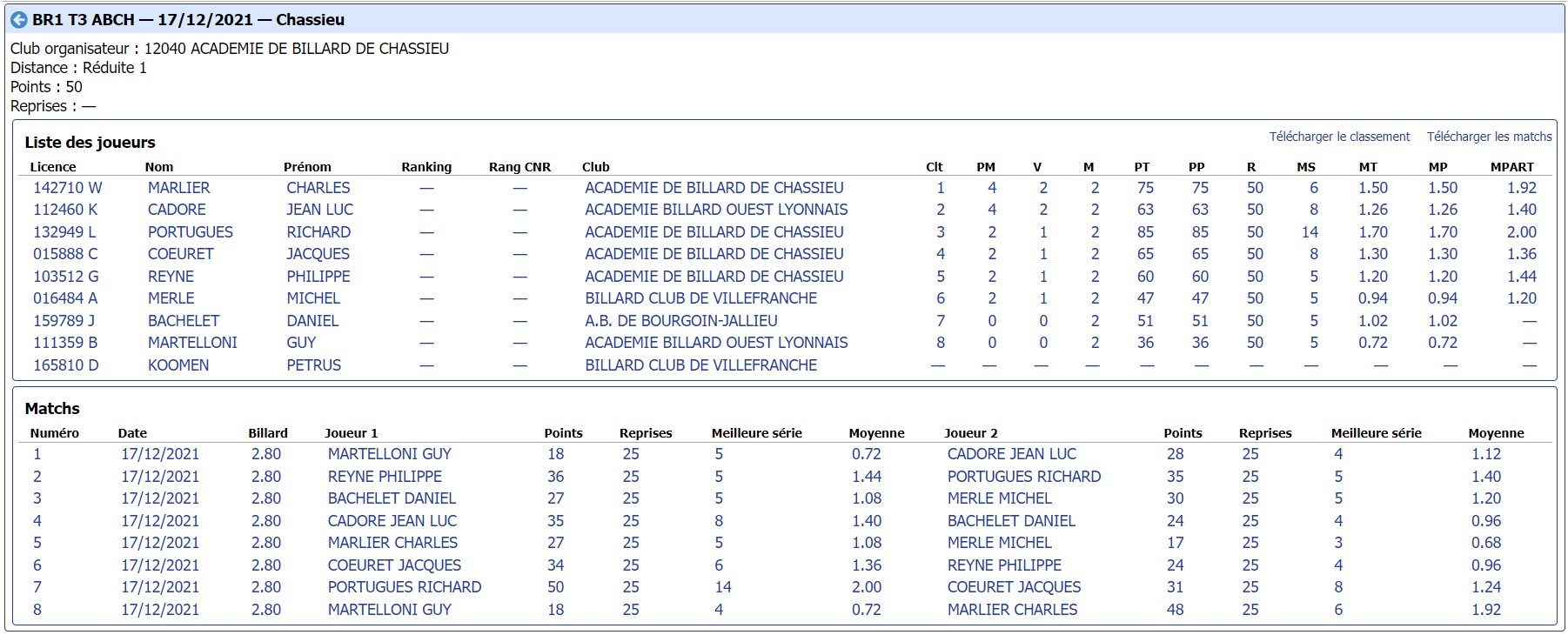The width and height of the screenshot is (1568, 635).
Task: Open BACHELET DANIEL as Joueur 2 in match 4
Action: (x=1011, y=521)
